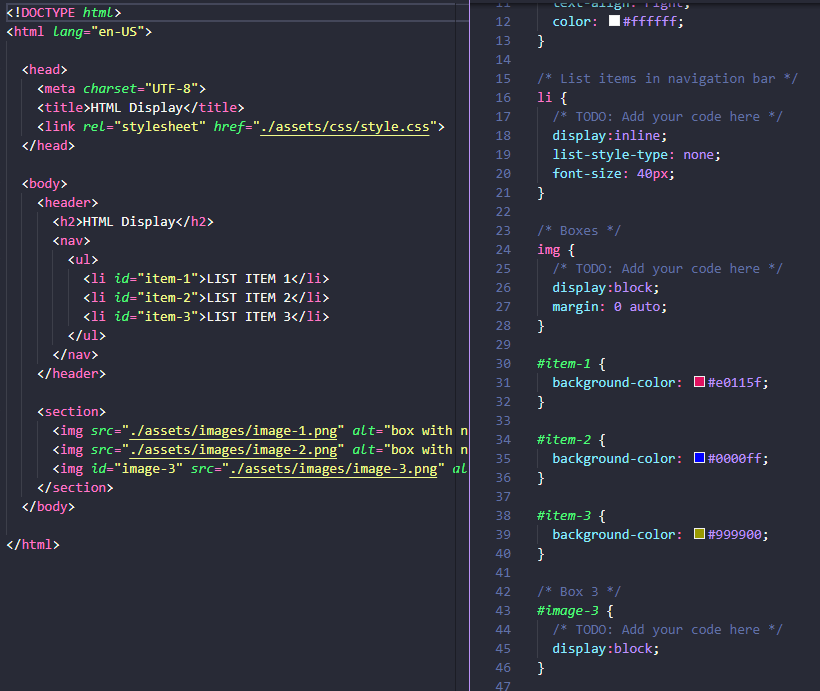This screenshot has width=820, height=691.
Task: Click line number 43 in CSS gutter
Action: coord(503,610)
